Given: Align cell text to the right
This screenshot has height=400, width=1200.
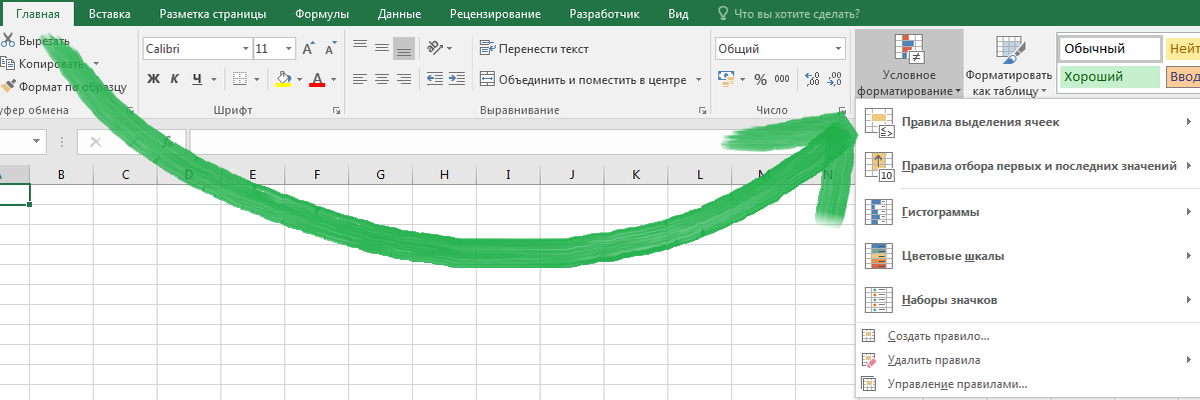Looking at the screenshot, I should click(404, 79).
